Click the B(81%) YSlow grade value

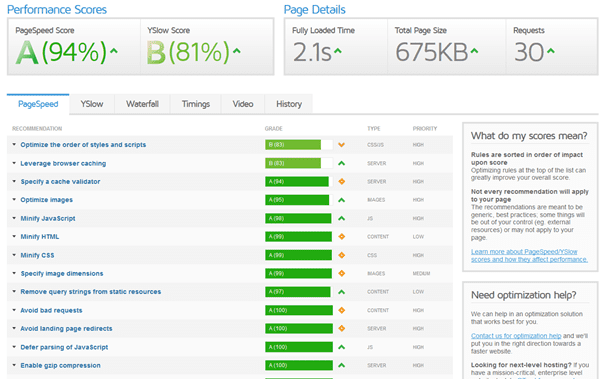coord(188,52)
